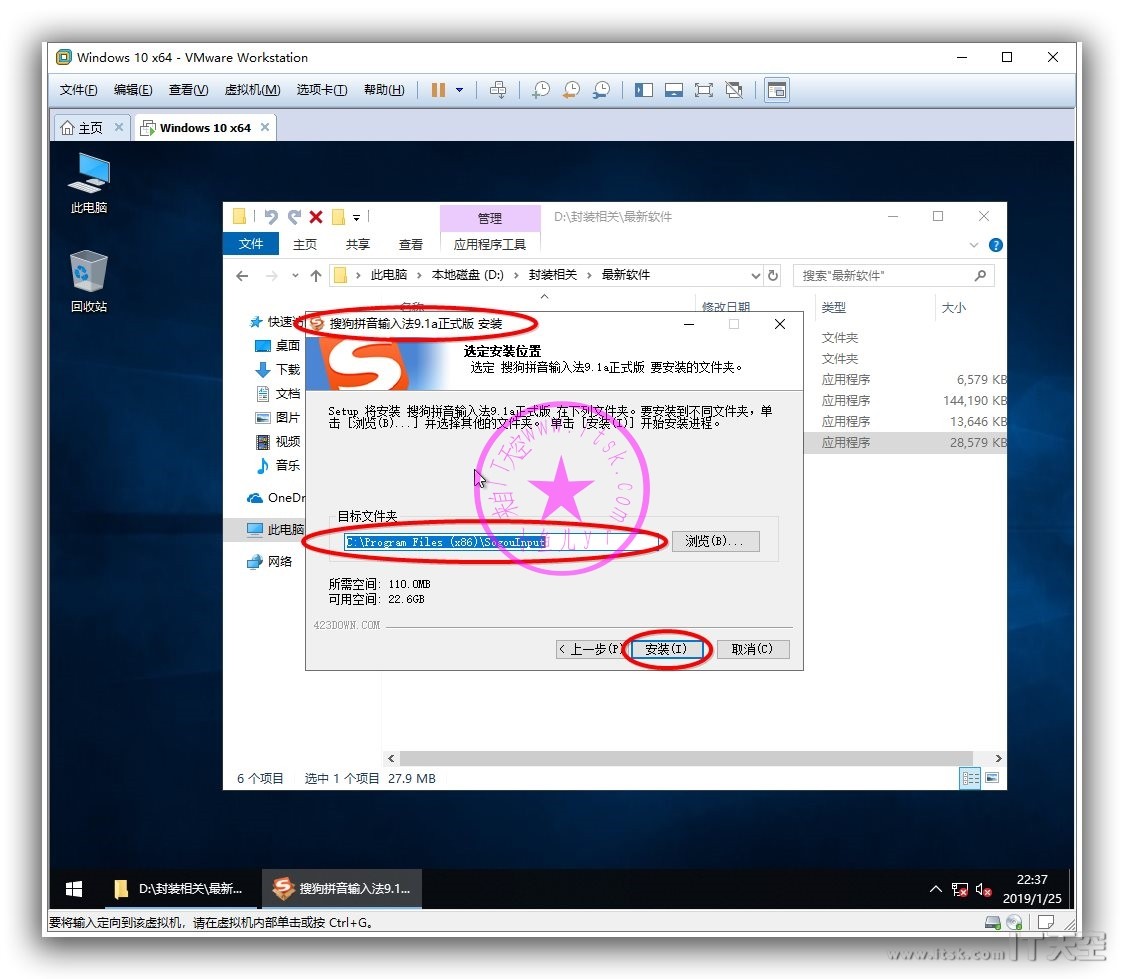This screenshot has height=979, width=1124.
Task: Switch Explorer to details view icon
Action: coord(970,778)
